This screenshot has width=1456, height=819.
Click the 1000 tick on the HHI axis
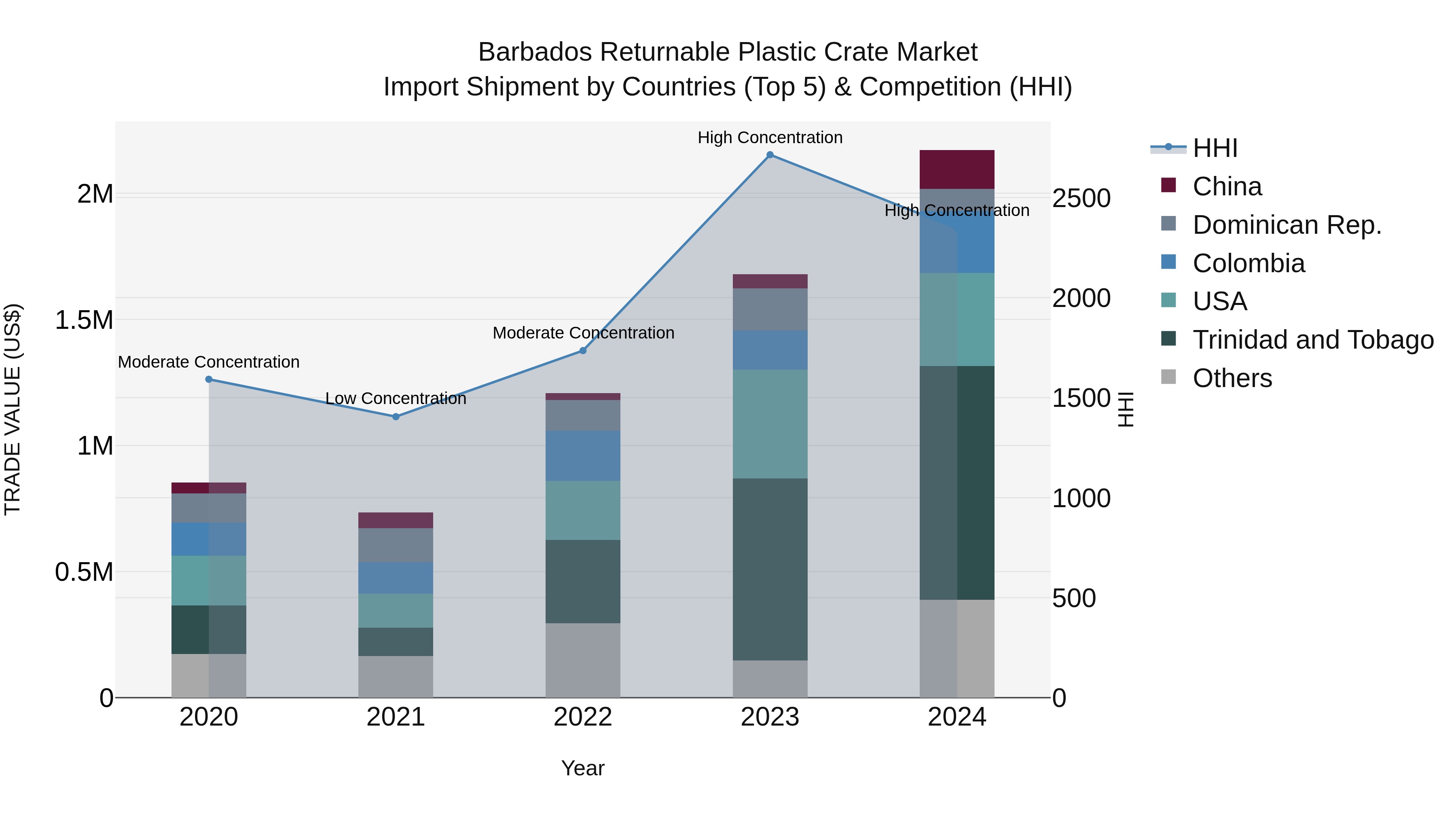point(1081,499)
